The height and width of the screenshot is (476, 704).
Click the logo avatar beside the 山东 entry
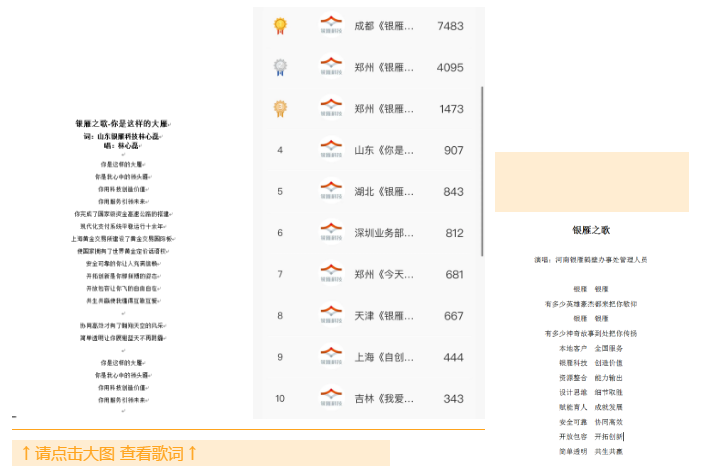click(x=331, y=150)
